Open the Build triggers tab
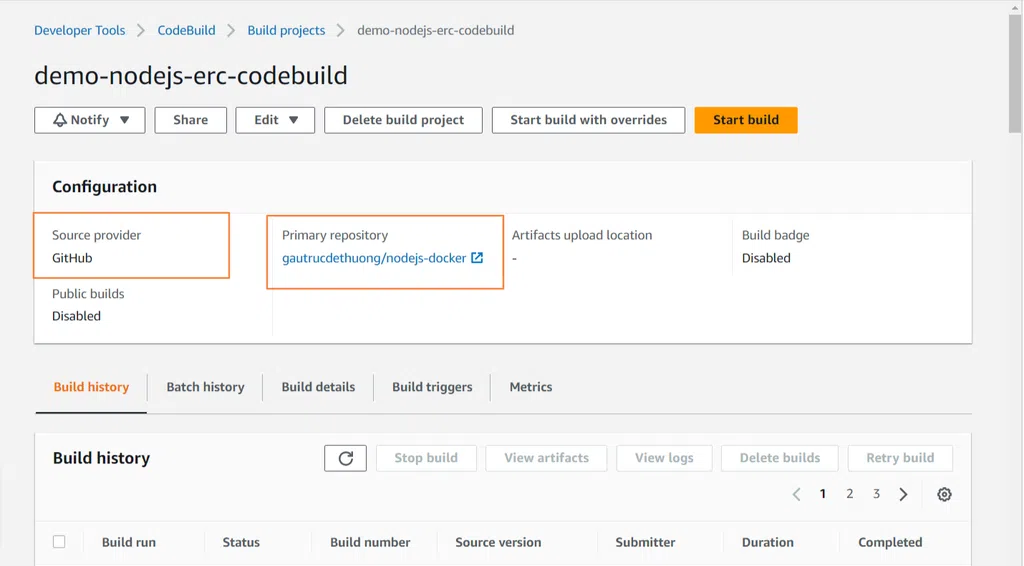 (x=432, y=387)
